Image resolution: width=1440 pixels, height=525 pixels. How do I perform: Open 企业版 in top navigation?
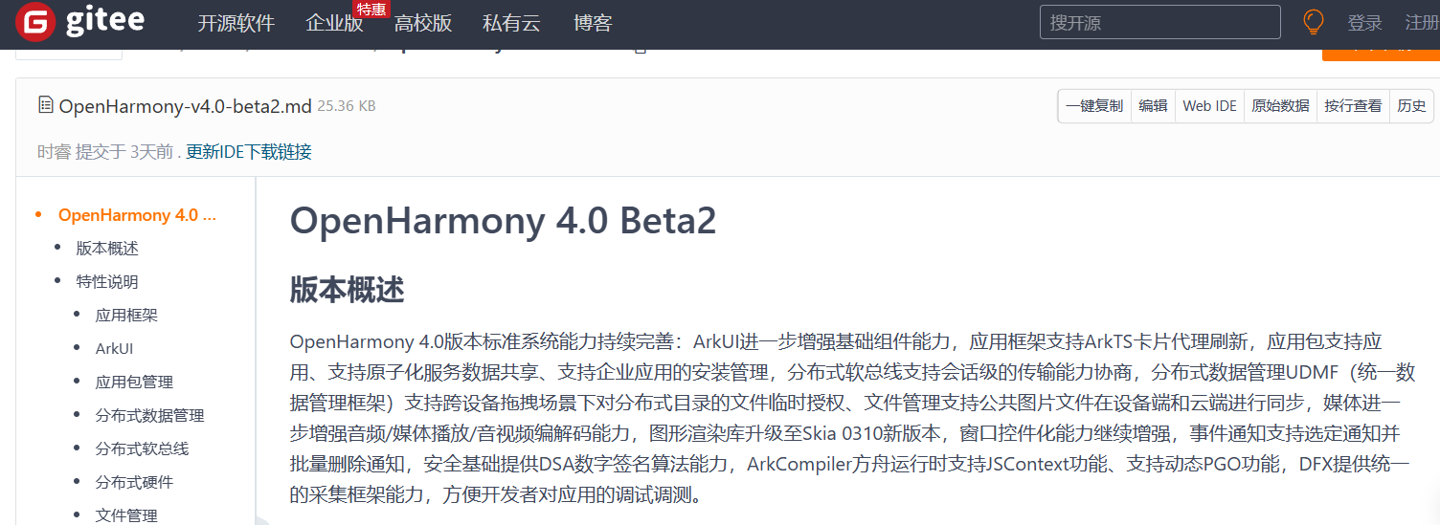pos(334,23)
